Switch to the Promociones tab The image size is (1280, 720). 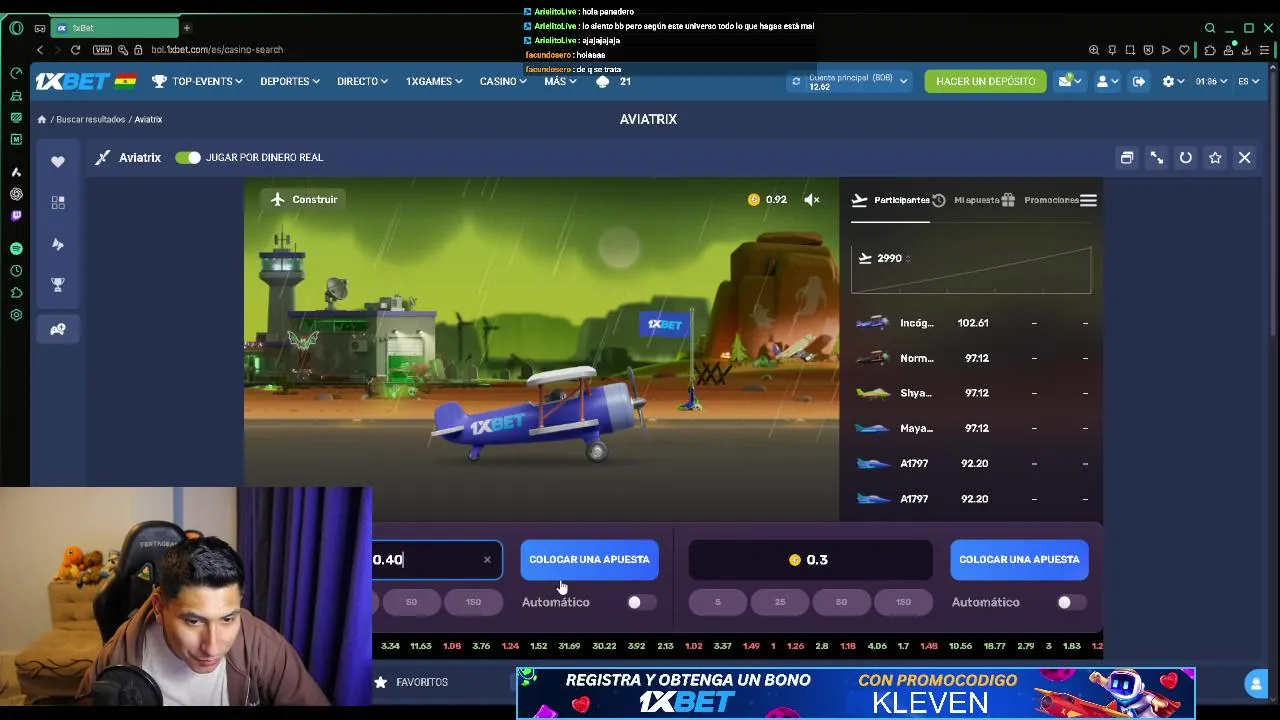point(1040,200)
